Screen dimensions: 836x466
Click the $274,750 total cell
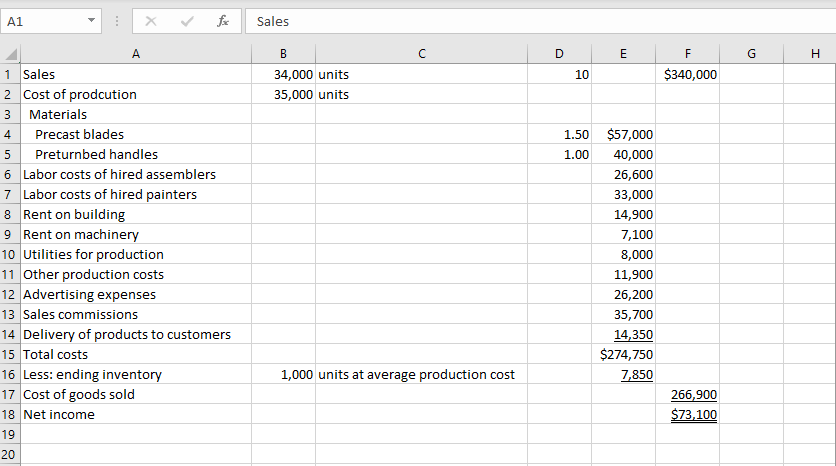(623, 354)
